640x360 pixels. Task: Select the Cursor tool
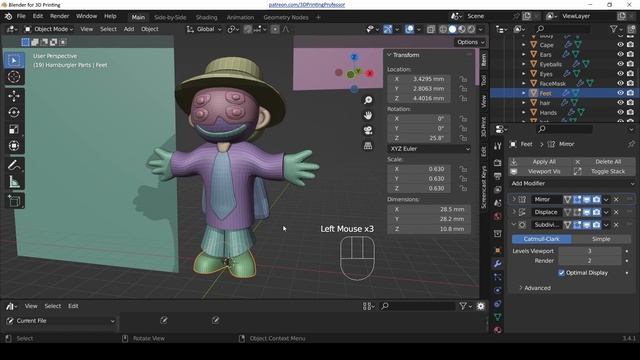[14, 76]
